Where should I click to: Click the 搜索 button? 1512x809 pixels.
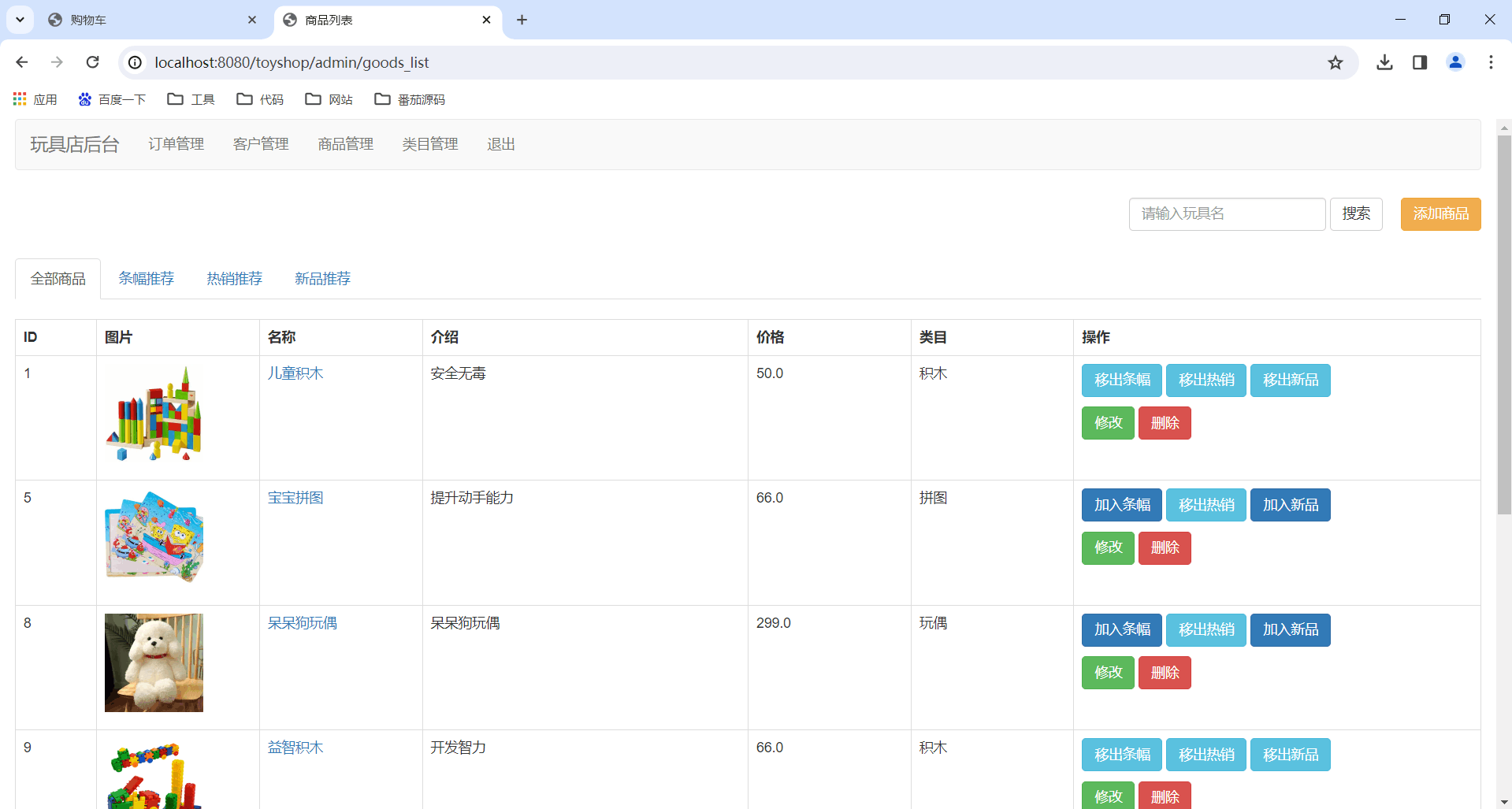coord(1356,214)
